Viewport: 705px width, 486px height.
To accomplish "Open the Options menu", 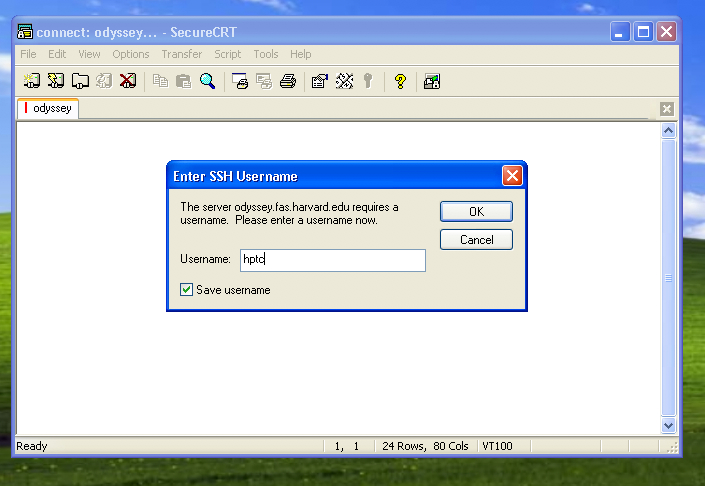I will click(131, 54).
